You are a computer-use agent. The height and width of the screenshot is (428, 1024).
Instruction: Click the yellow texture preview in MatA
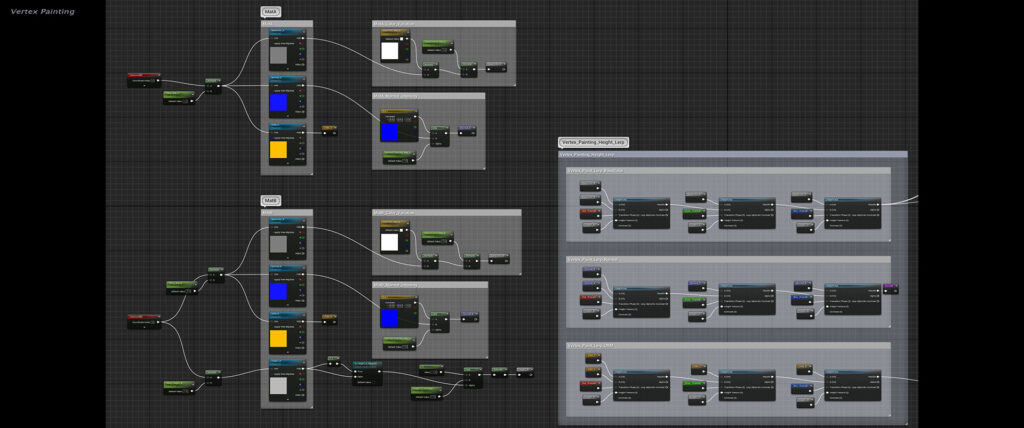(278, 150)
